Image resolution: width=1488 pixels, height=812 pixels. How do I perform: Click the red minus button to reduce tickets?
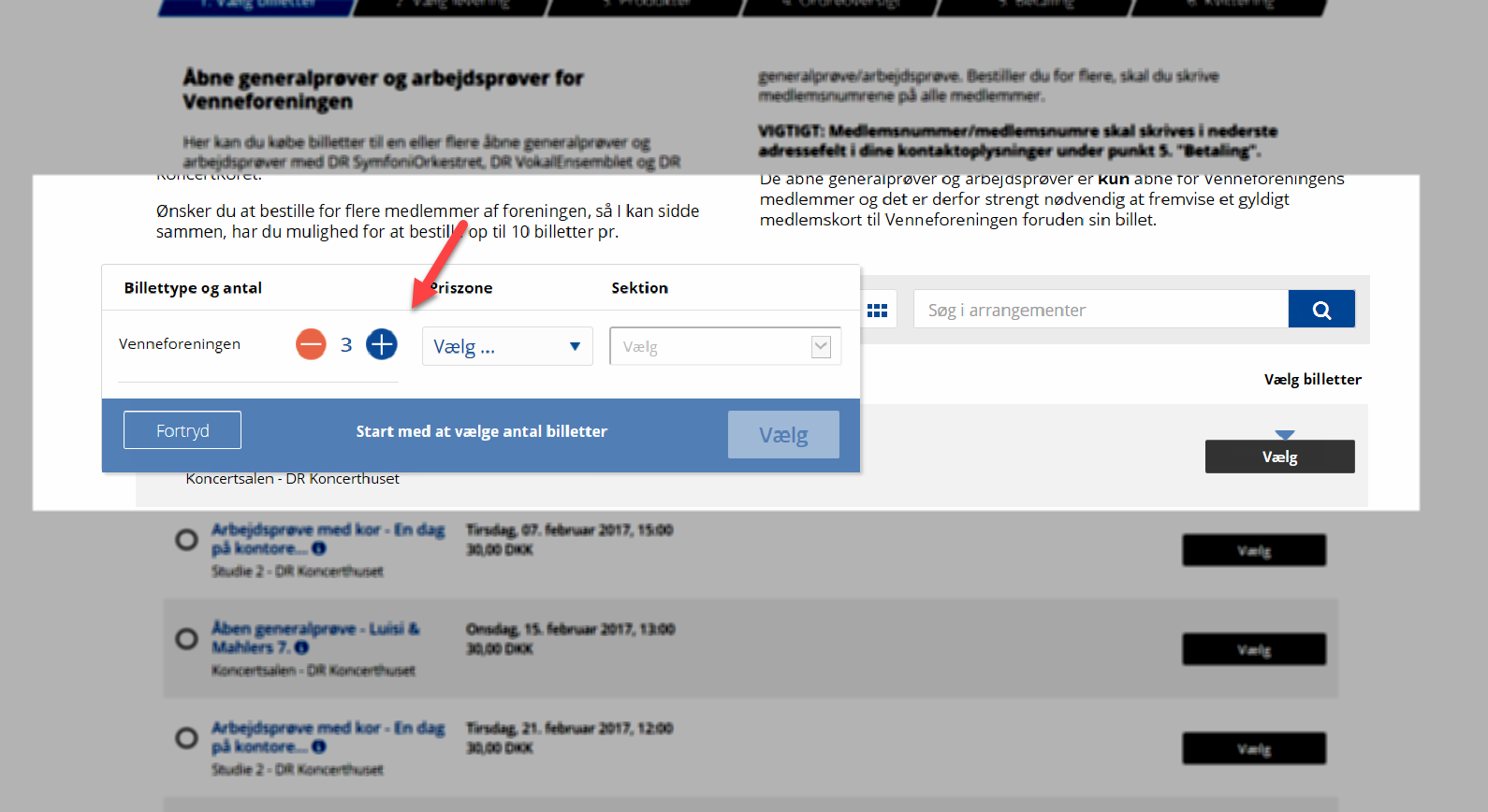(311, 344)
